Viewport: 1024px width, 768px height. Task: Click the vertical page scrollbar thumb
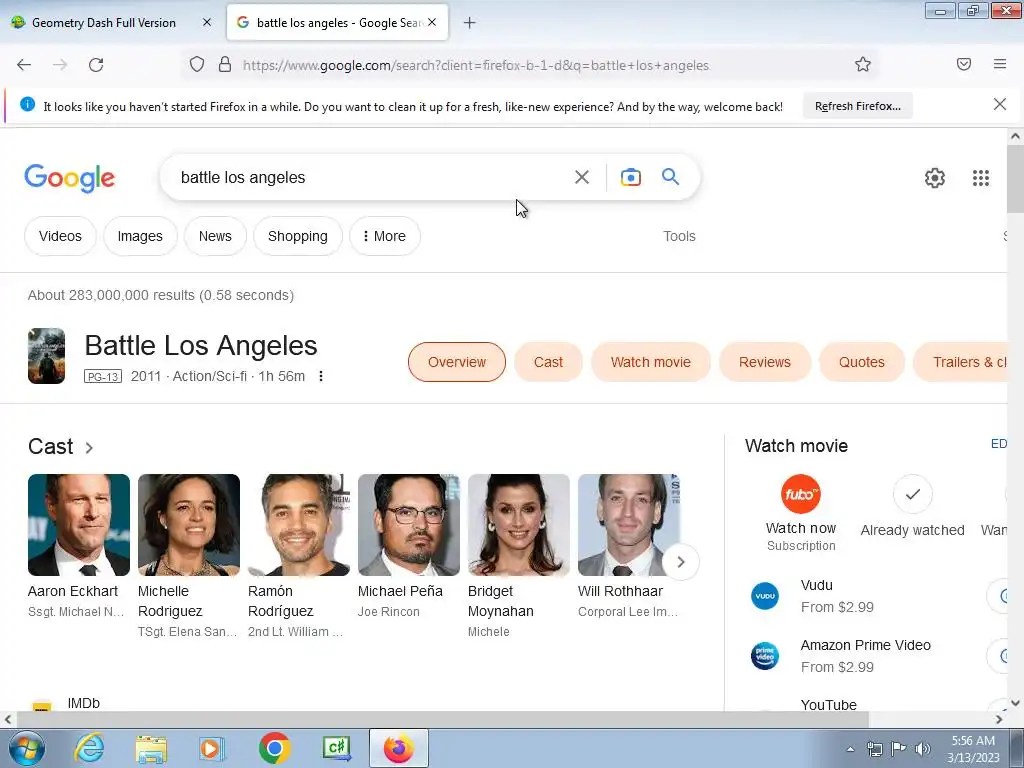click(1015, 179)
